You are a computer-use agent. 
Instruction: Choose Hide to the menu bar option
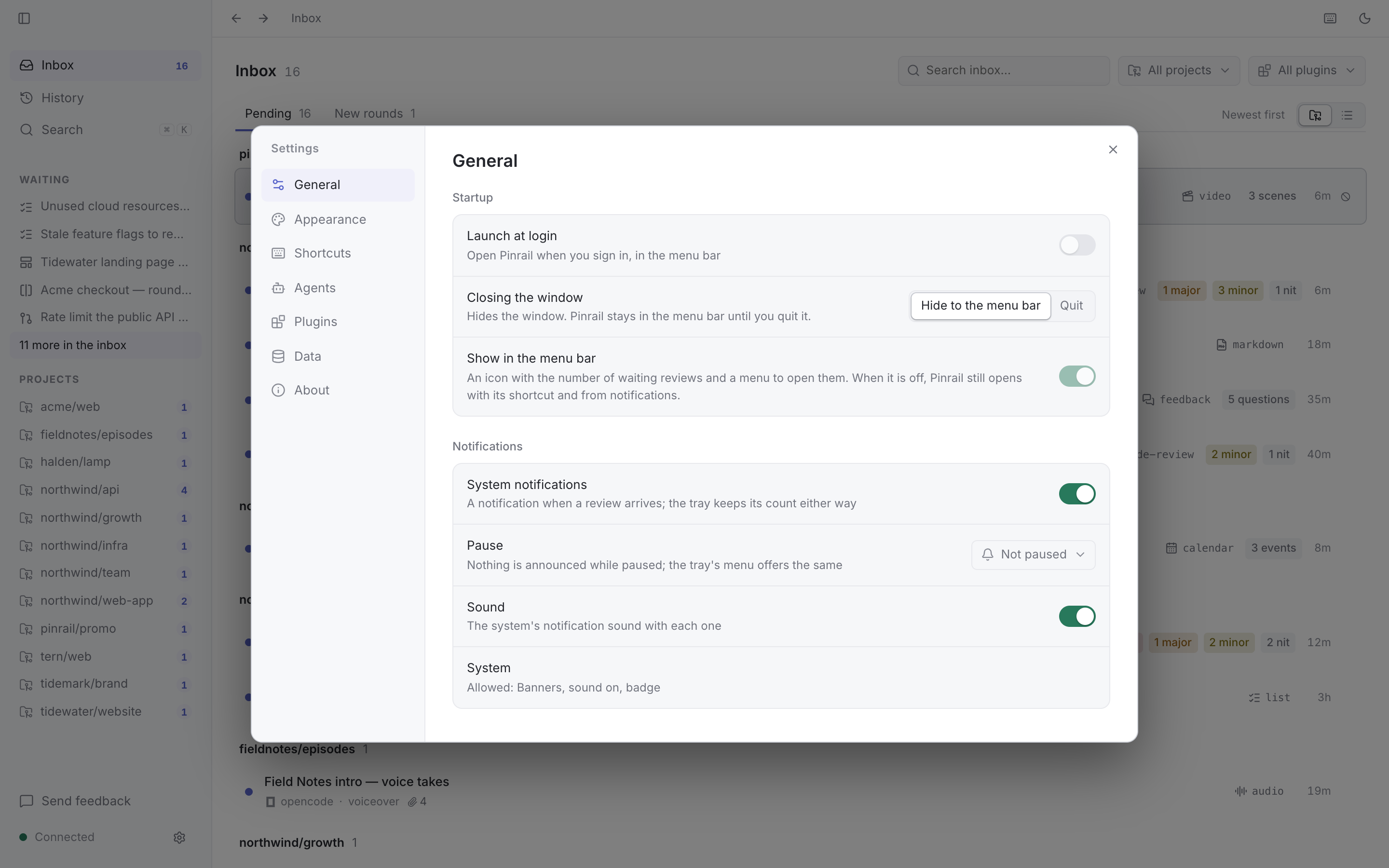tap(980, 306)
